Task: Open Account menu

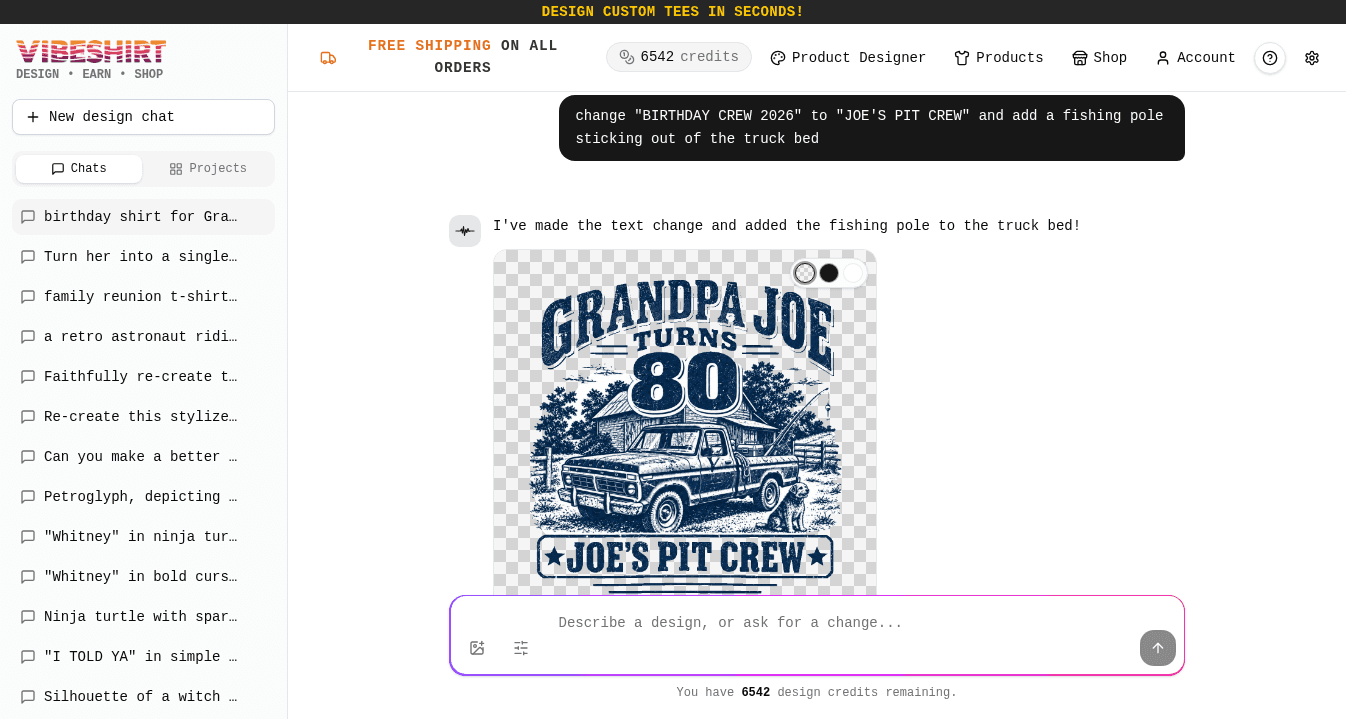Action: pyautogui.click(x=1196, y=58)
